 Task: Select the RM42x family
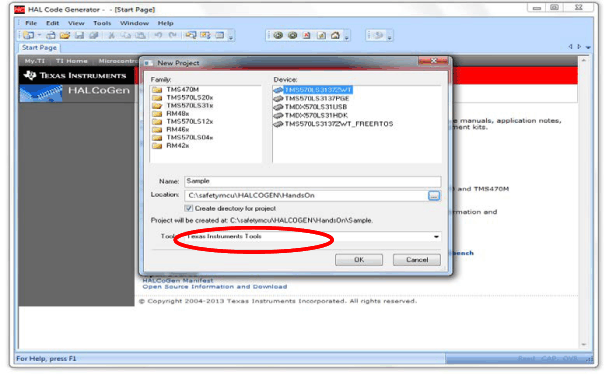pos(177,146)
